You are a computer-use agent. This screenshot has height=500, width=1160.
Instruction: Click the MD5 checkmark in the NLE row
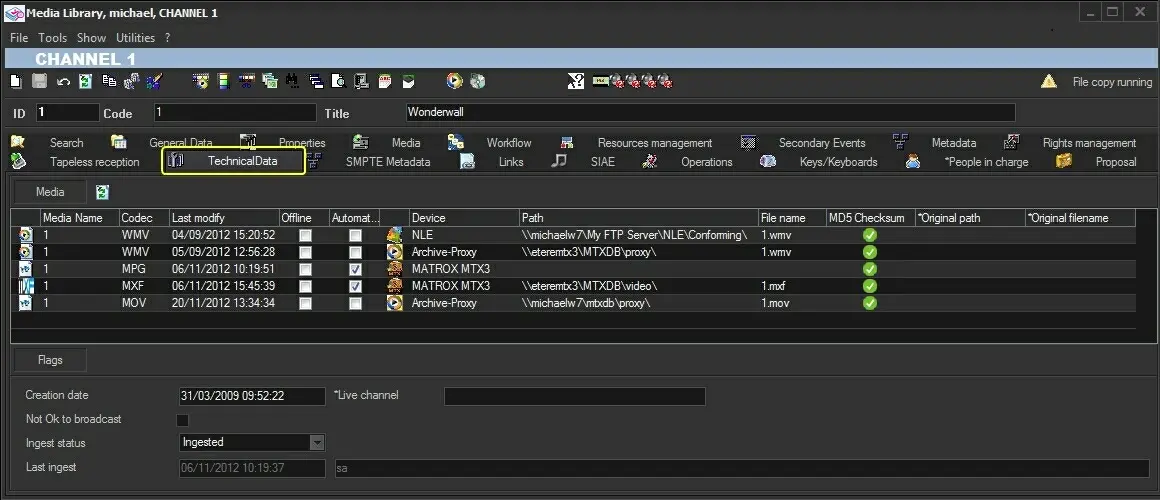pos(869,235)
